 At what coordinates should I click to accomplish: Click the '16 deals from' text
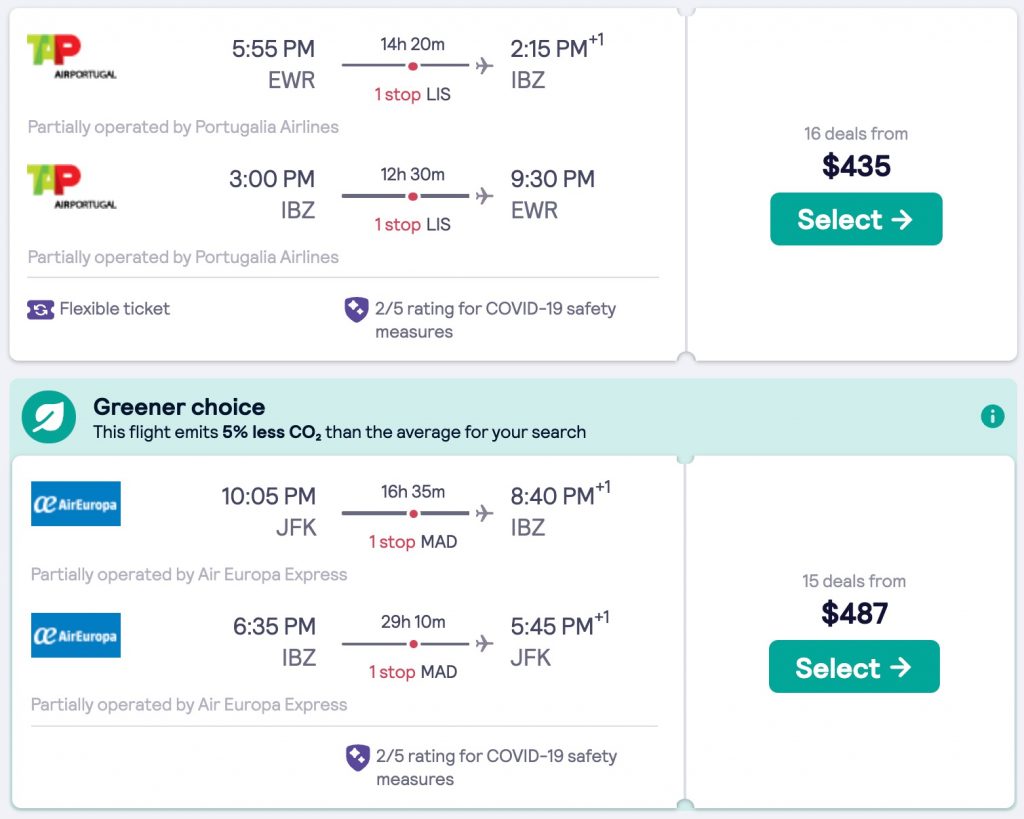coord(856,134)
